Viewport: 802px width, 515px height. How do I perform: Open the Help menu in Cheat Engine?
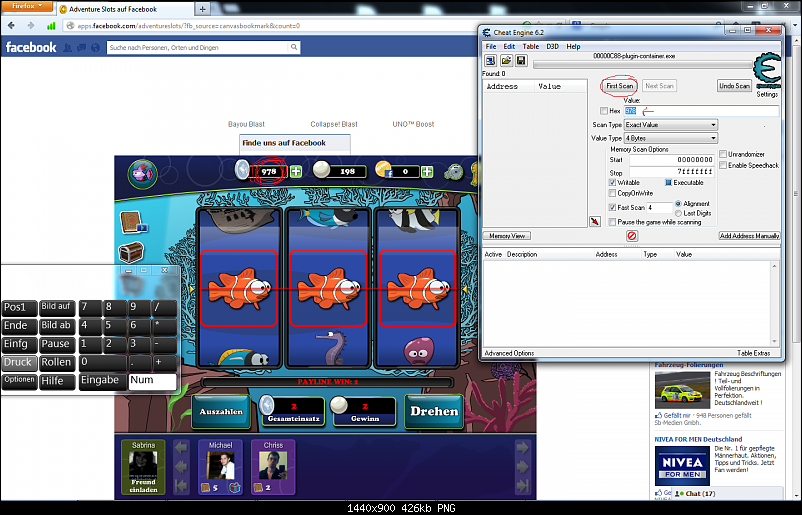click(x=573, y=46)
